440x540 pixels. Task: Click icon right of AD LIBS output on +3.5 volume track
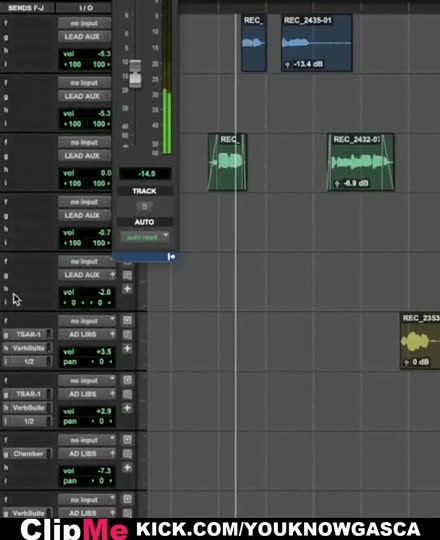[127, 334]
